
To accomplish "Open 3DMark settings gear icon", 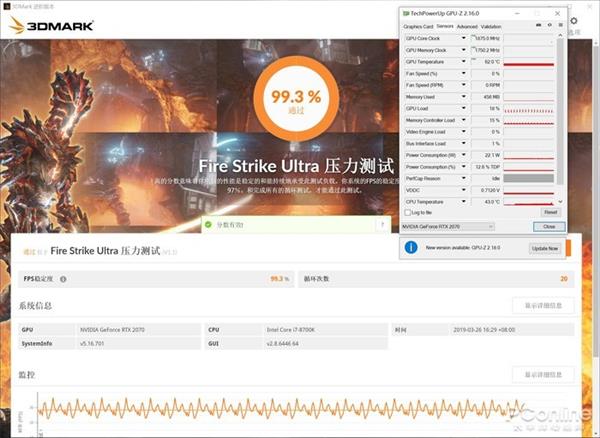I will pyautogui.click(x=574, y=21).
